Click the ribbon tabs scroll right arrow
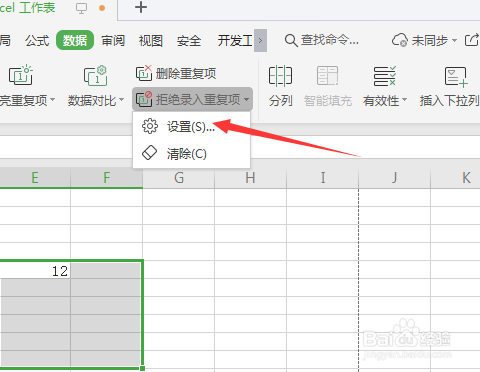The height and width of the screenshot is (372, 480). coord(260,41)
